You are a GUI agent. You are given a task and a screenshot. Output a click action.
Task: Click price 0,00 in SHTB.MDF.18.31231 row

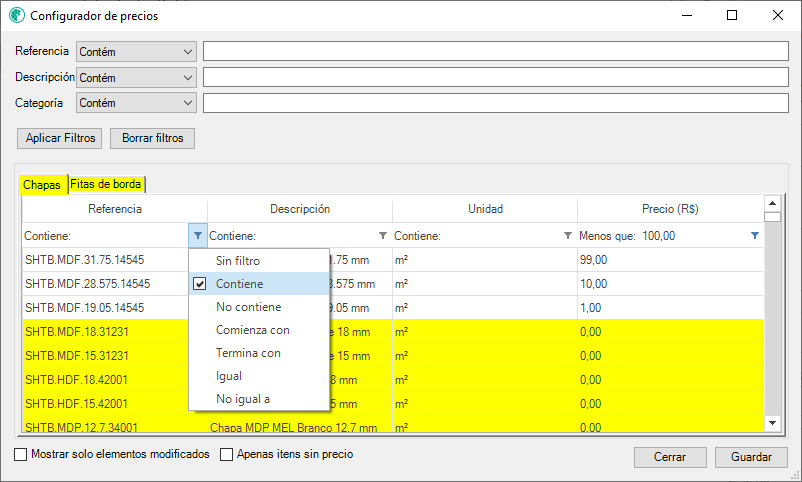[671, 332]
